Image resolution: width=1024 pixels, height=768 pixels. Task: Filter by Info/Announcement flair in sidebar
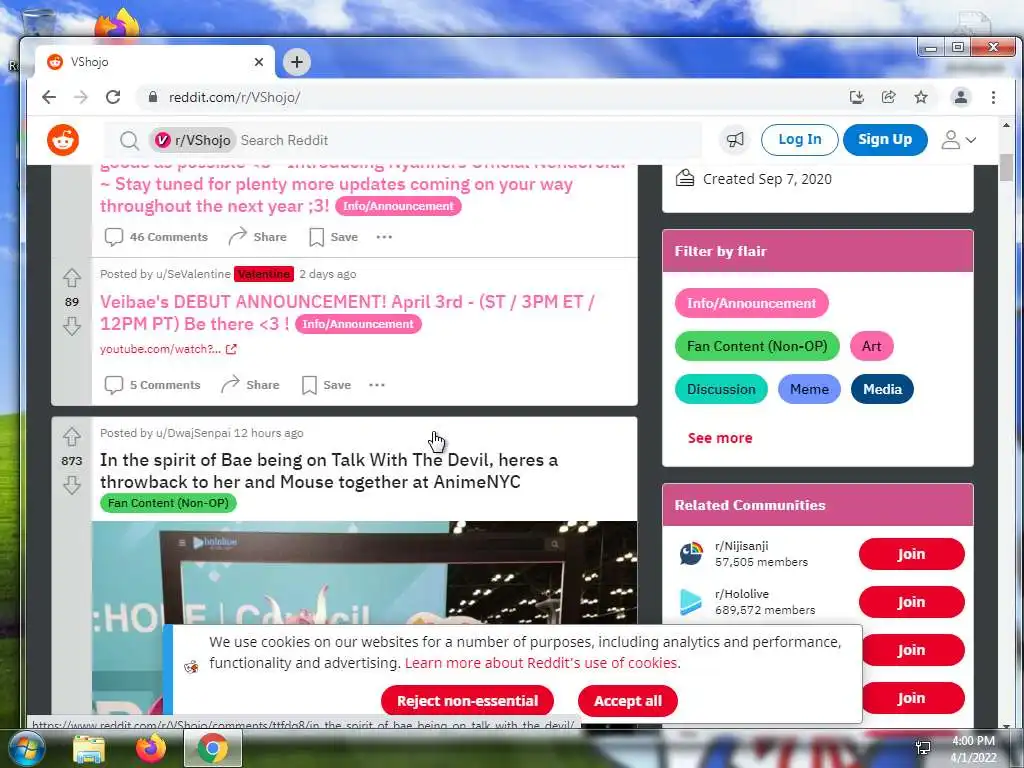point(751,303)
